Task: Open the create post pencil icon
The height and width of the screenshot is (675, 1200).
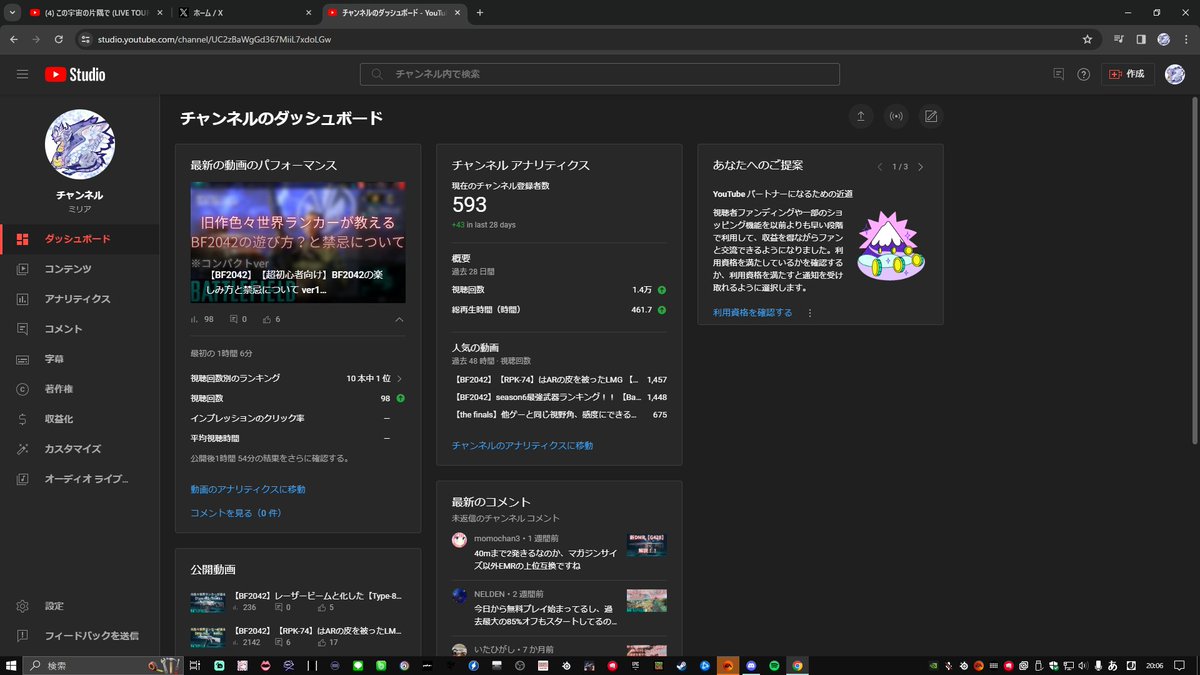Action: [931, 116]
